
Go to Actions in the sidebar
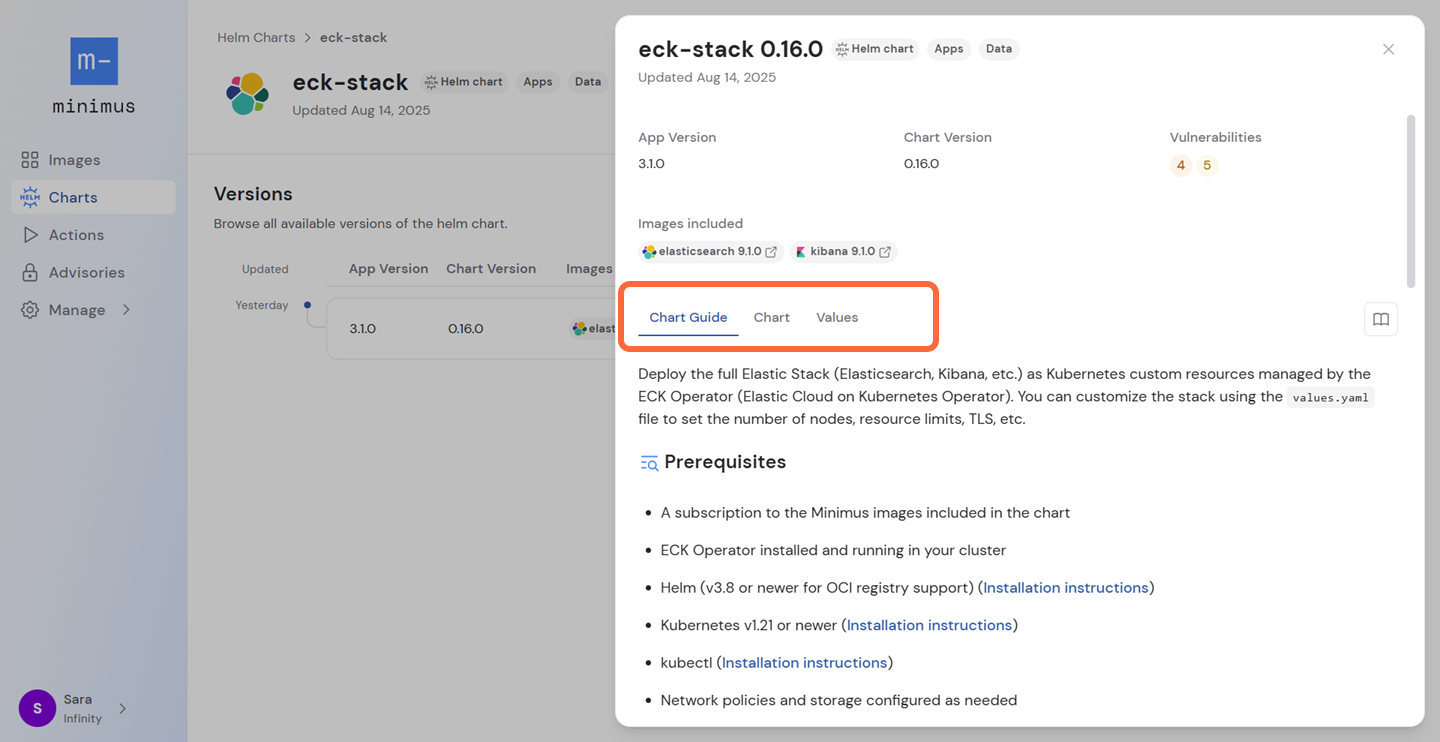[93, 235]
